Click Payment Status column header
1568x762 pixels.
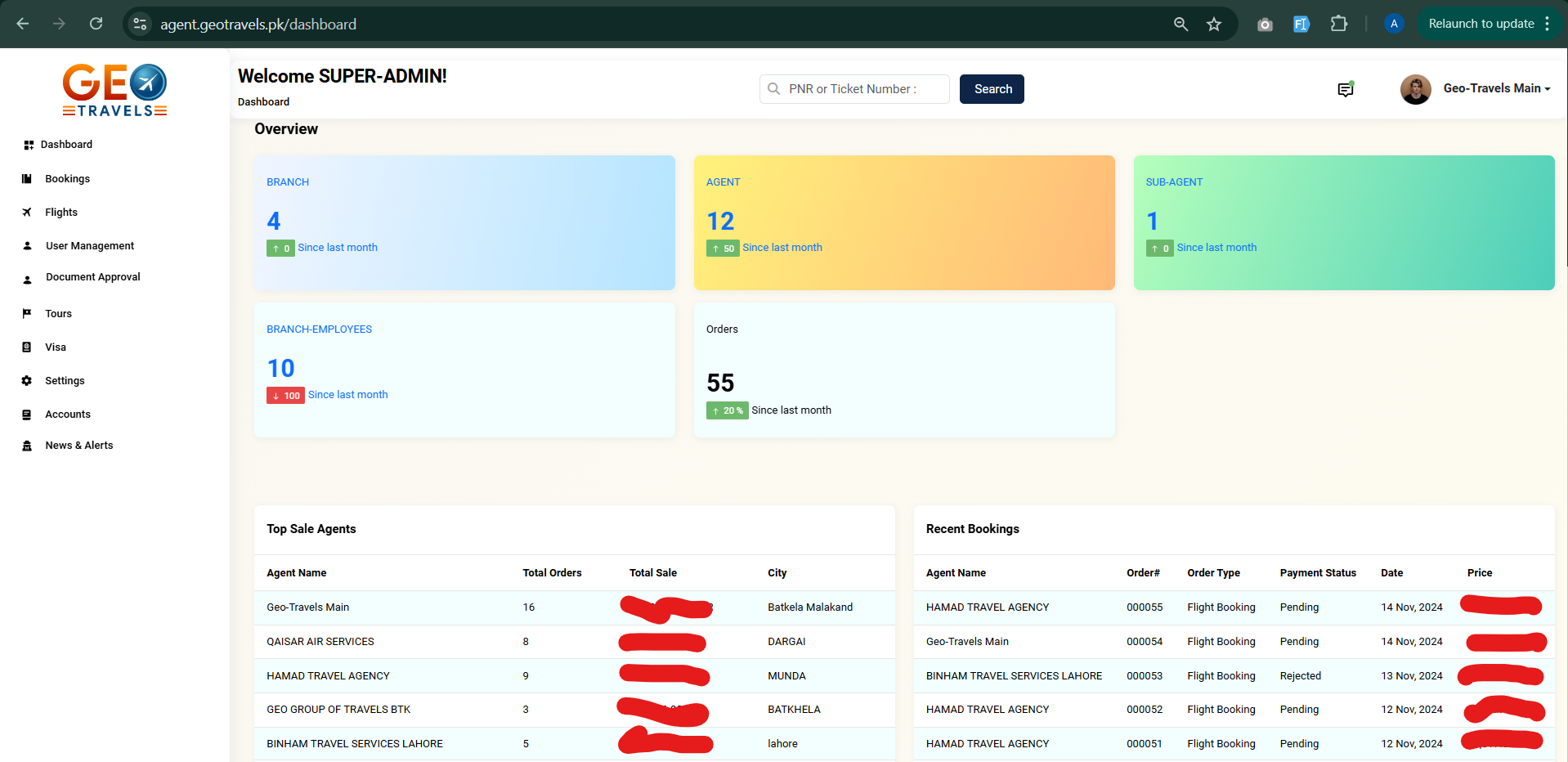pos(1318,573)
